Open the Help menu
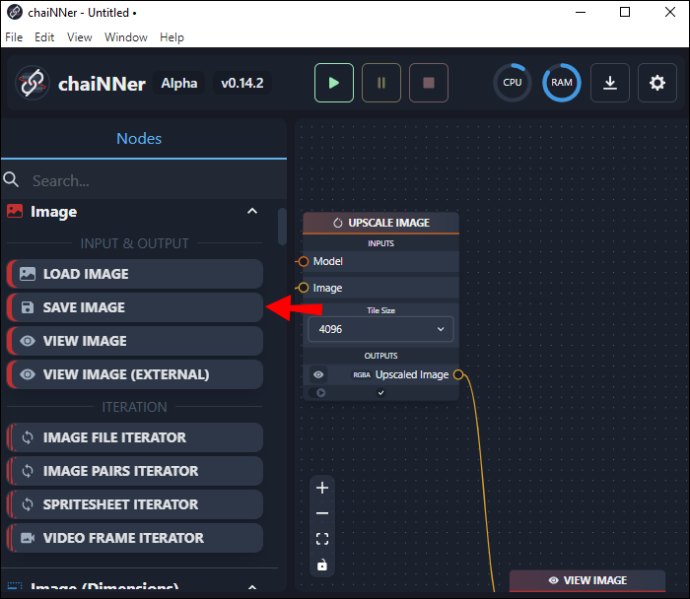 coord(172,37)
